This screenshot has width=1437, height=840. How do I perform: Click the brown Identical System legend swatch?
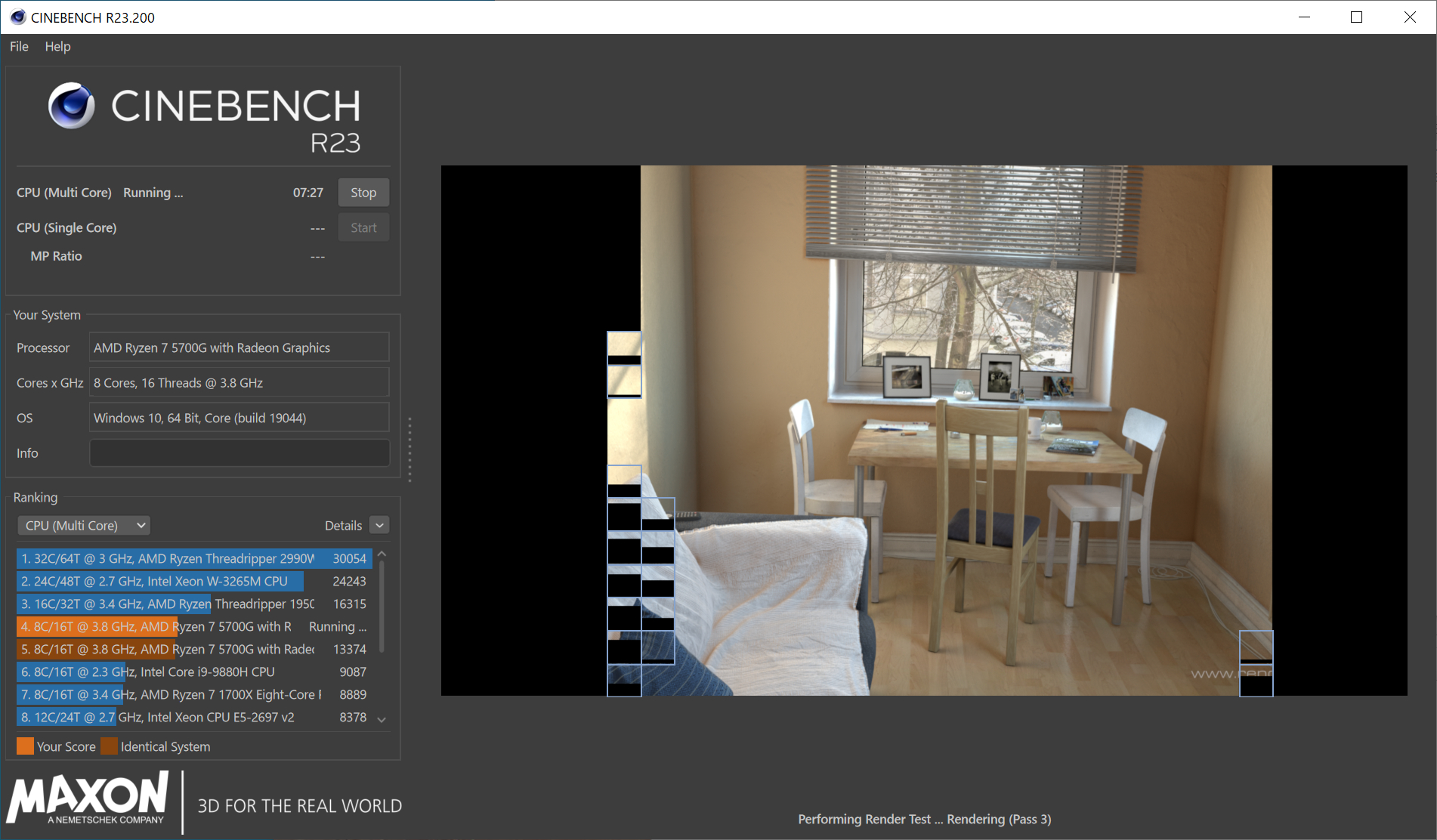tap(110, 746)
